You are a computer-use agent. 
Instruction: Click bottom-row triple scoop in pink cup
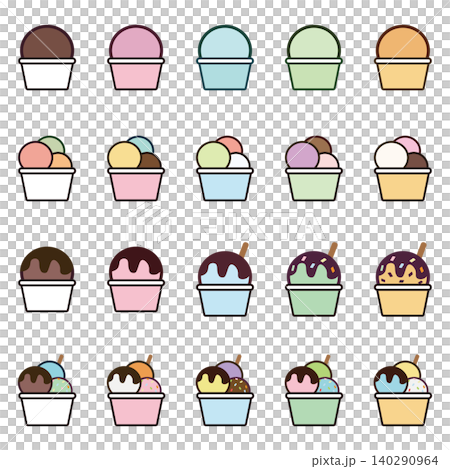point(136,390)
